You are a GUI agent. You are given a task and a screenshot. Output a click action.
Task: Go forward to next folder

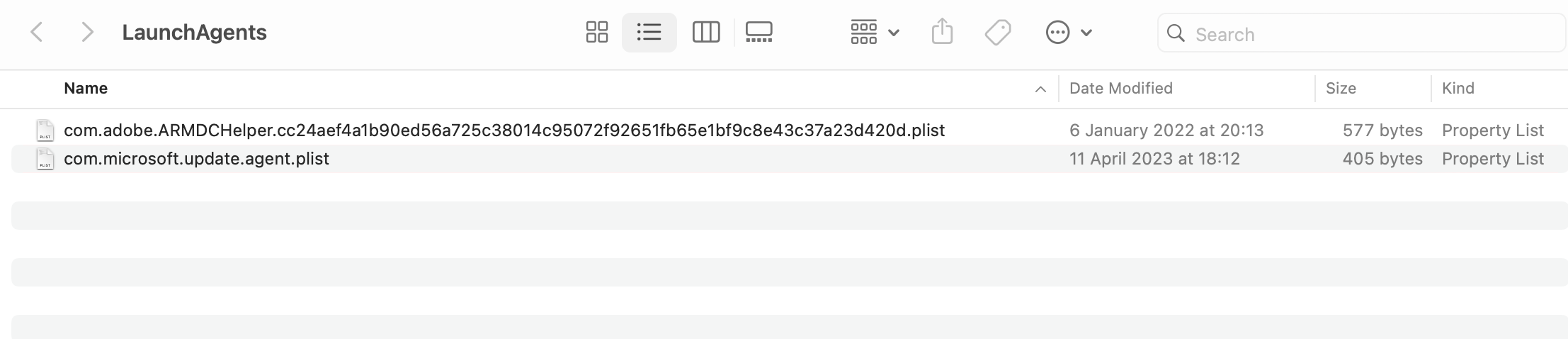[x=87, y=33]
